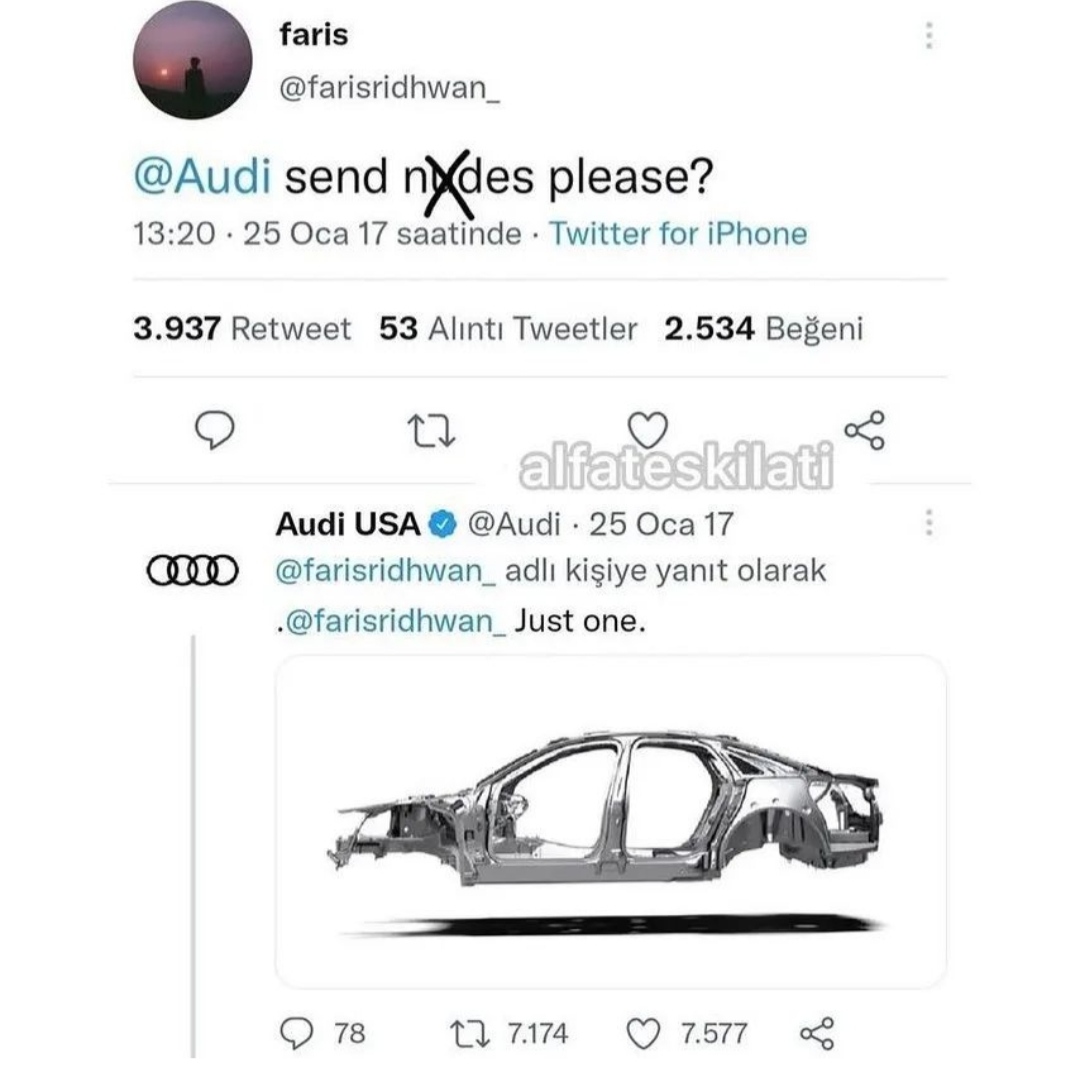View the 2.534 Beğeni likes list

(763, 329)
